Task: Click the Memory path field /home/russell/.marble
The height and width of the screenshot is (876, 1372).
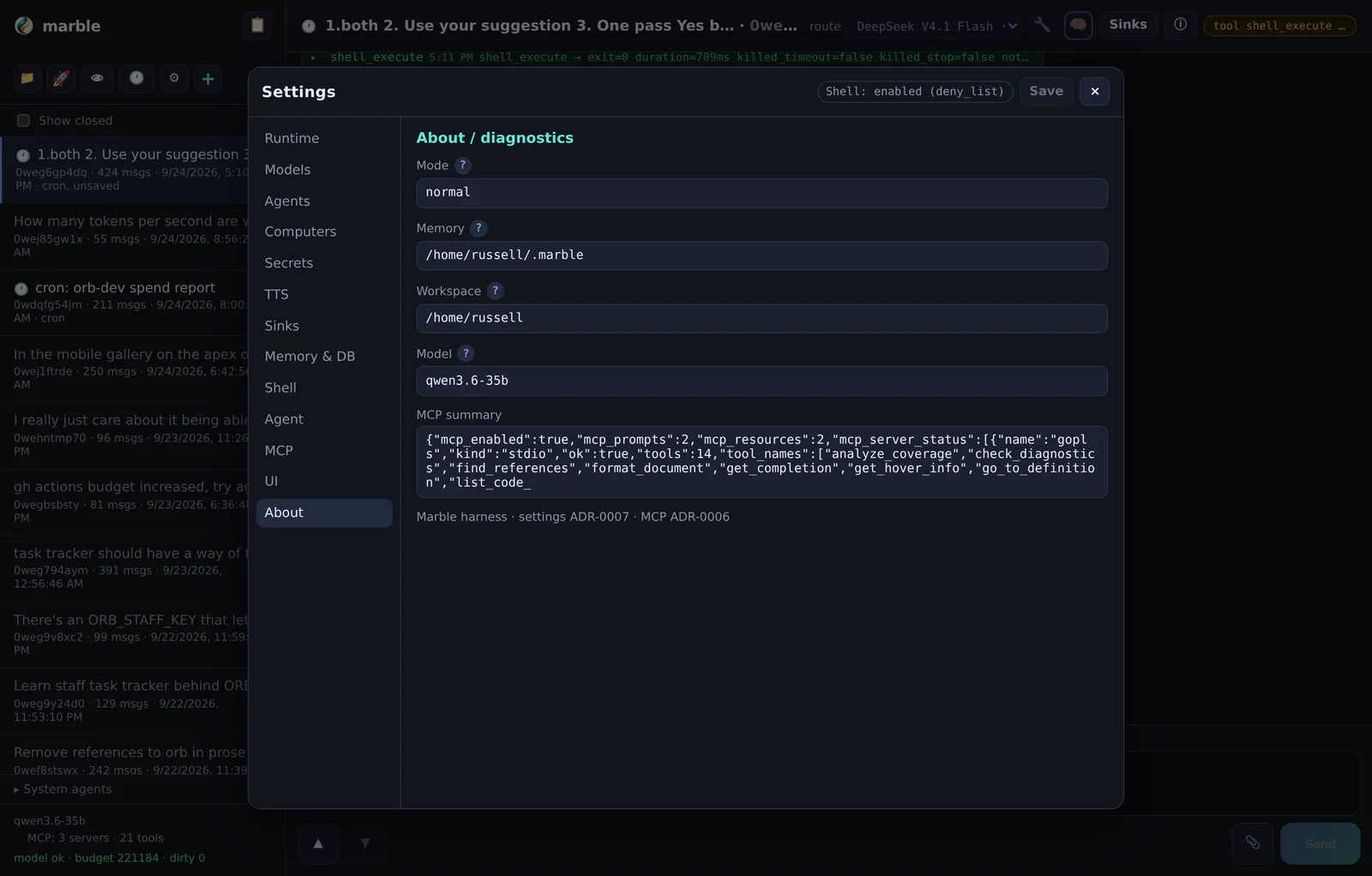Action: click(x=761, y=255)
